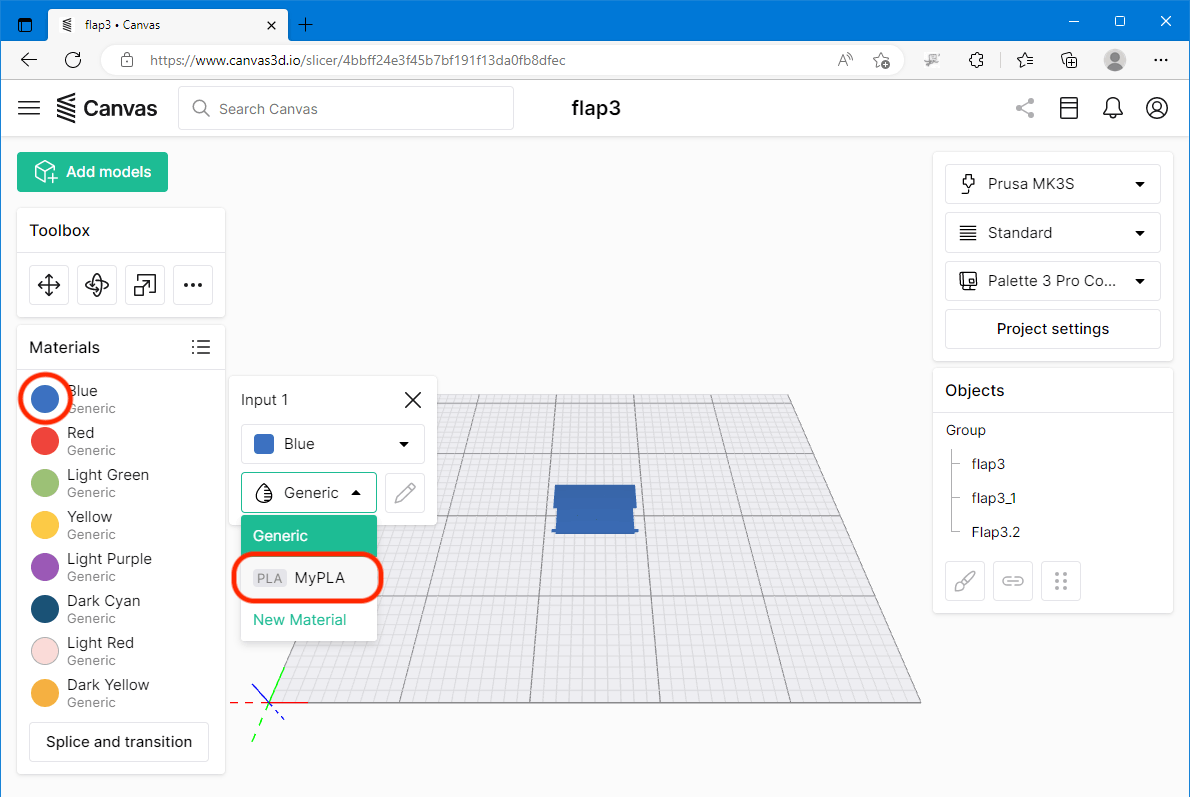
Task: Close the Input 1 popup
Action: tap(413, 400)
